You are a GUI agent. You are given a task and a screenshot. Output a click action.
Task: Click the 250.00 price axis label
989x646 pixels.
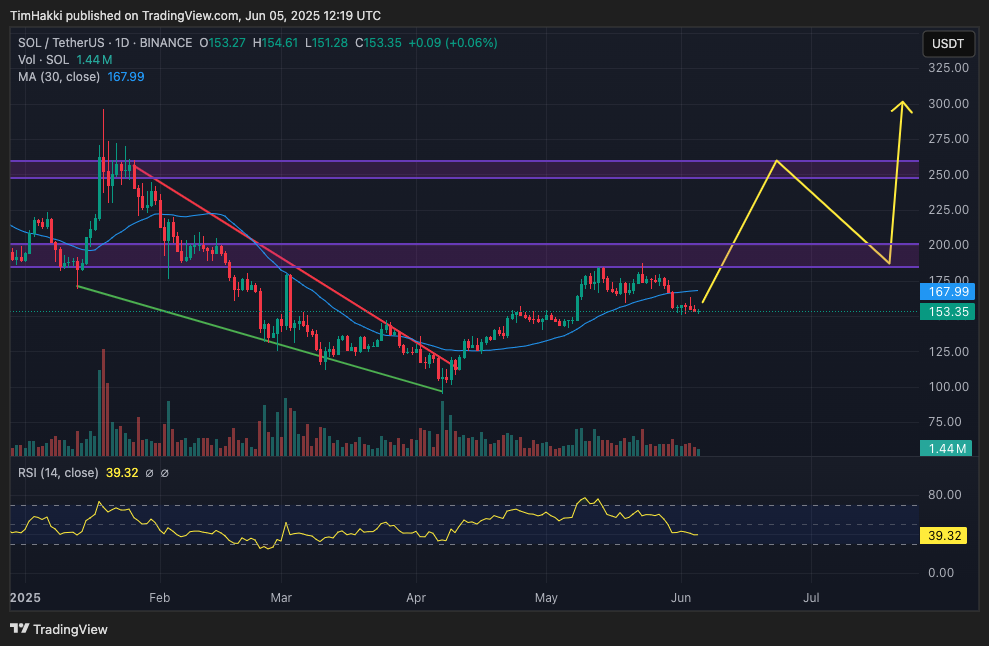[949, 174]
